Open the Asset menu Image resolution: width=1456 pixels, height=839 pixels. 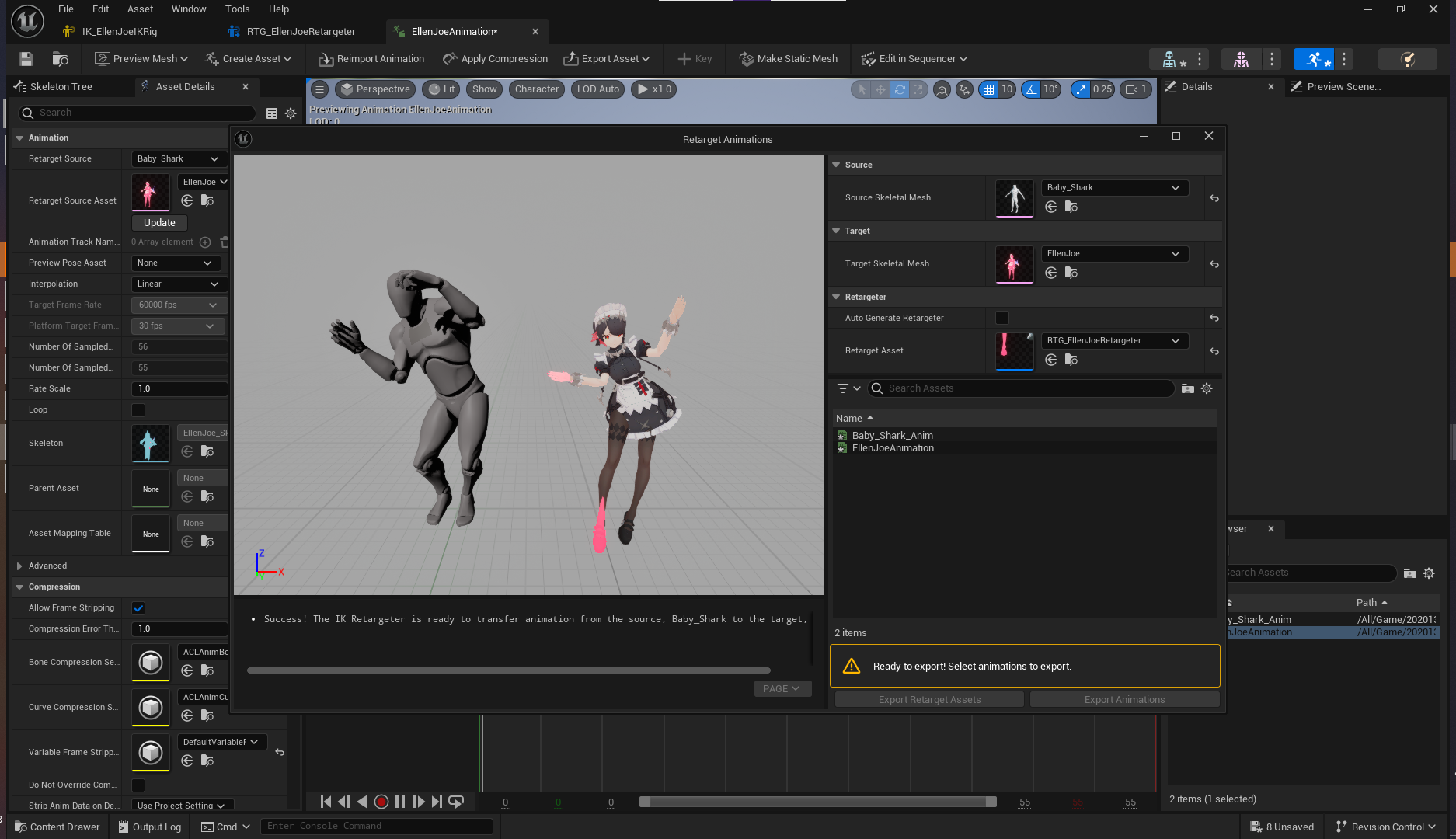(x=140, y=9)
